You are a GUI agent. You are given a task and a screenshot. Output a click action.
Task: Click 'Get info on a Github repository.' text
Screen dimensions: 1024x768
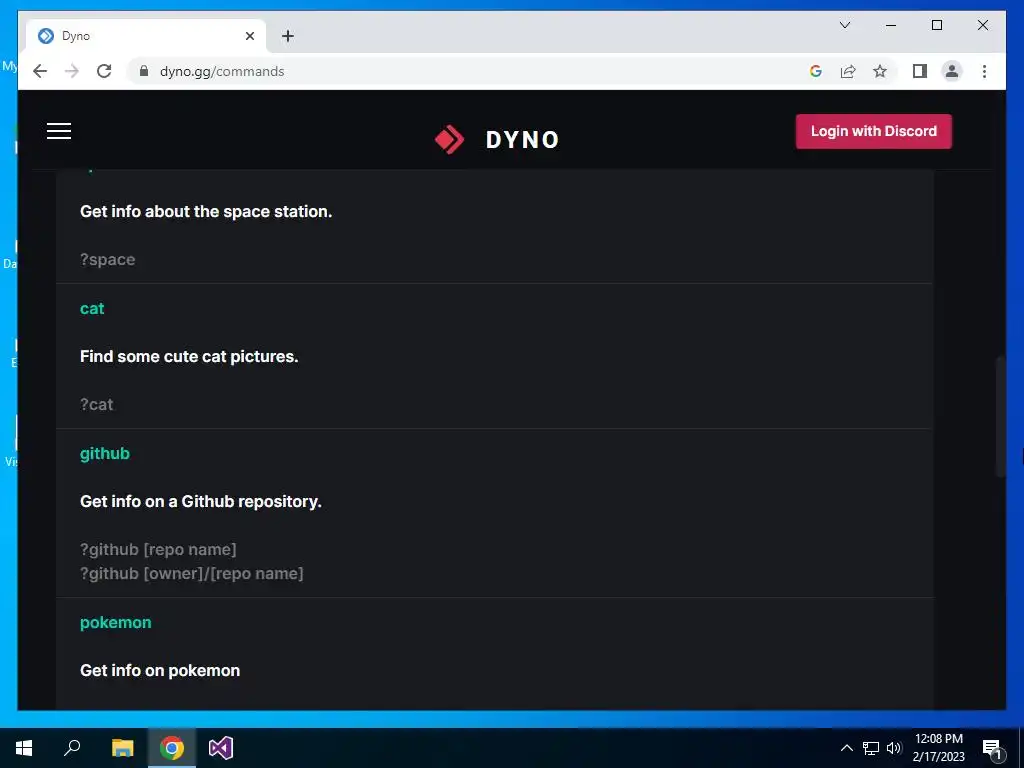200,502
